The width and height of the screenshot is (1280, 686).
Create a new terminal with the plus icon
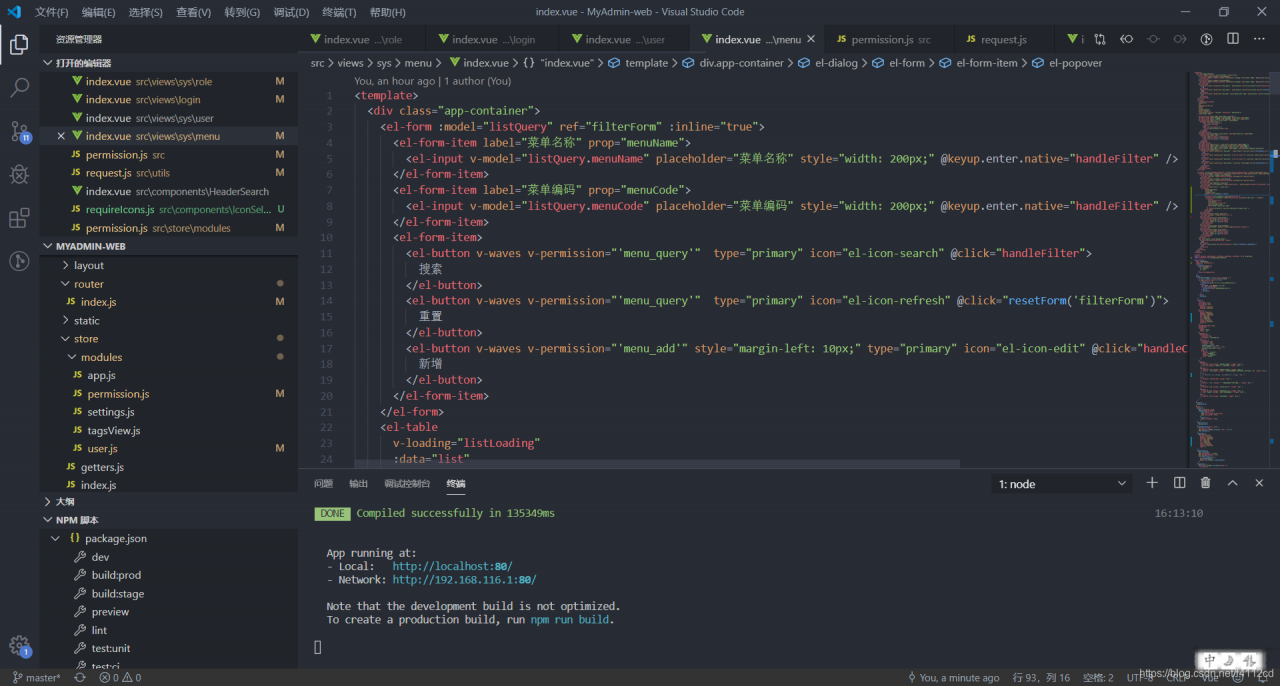coord(1152,483)
